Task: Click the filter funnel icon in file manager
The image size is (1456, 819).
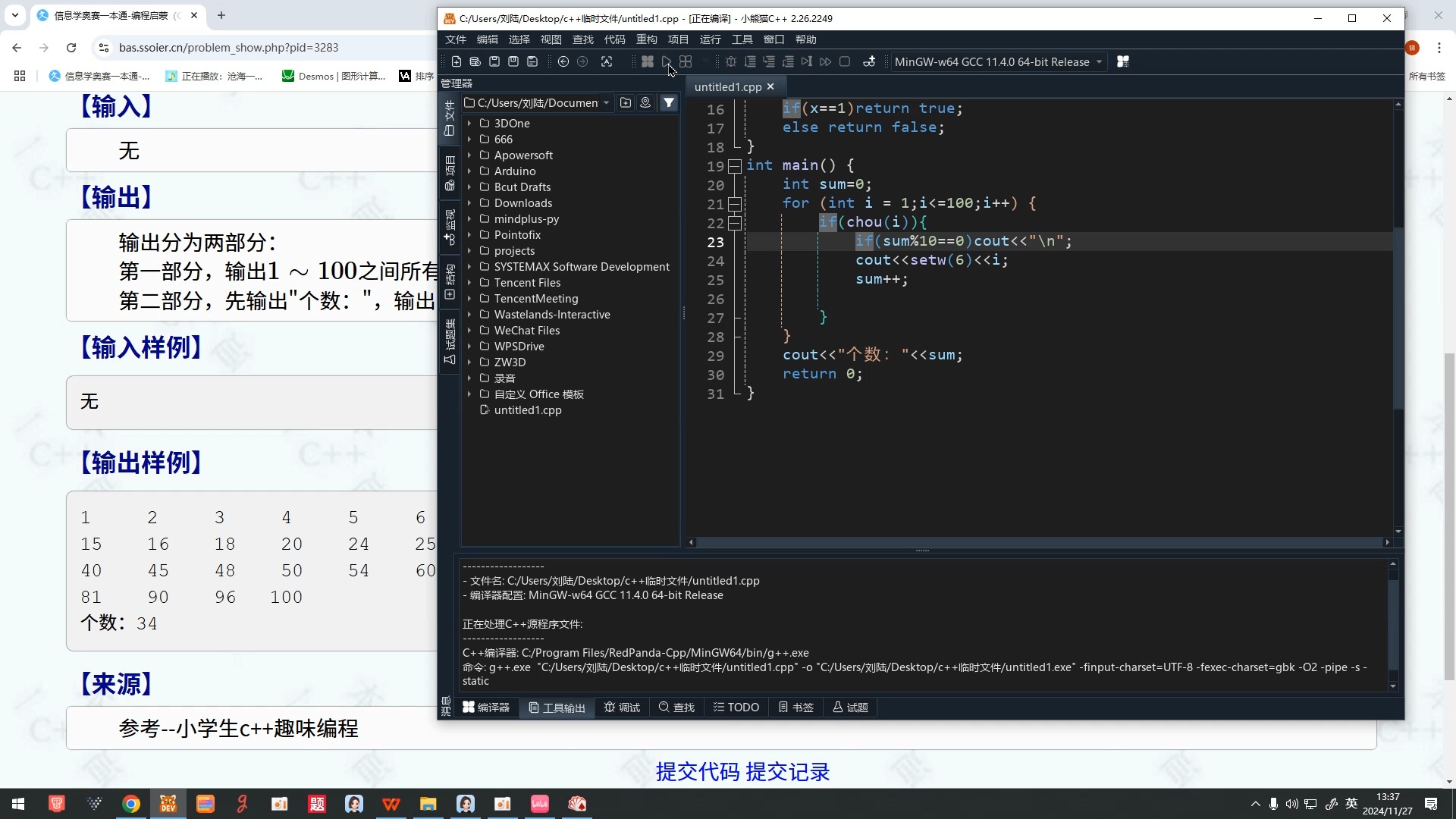Action: pos(669,103)
